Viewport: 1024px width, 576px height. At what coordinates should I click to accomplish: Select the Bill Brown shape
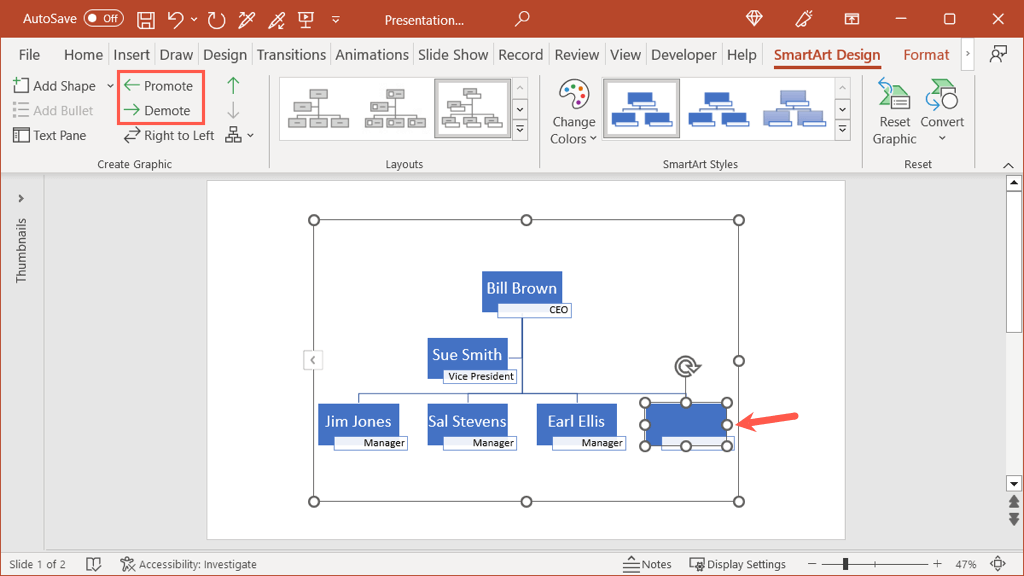point(522,288)
